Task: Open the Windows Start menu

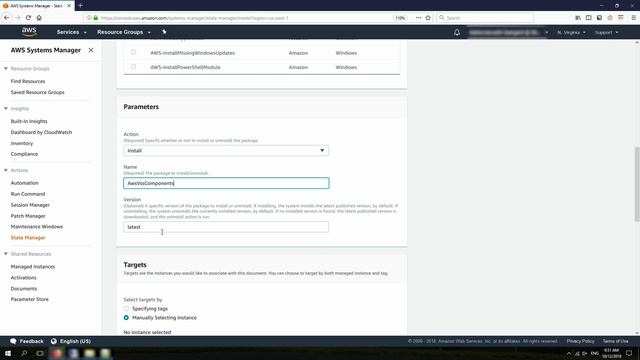Action: (8, 353)
